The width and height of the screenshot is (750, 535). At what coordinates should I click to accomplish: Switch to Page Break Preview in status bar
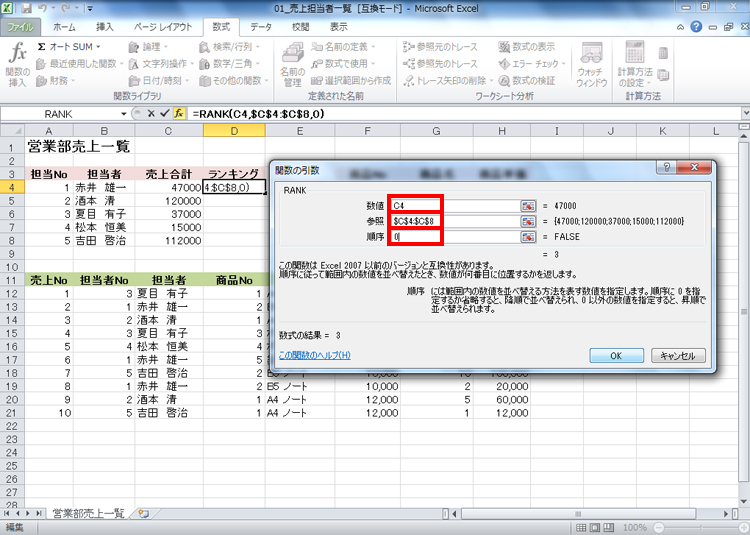click(x=608, y=527)
